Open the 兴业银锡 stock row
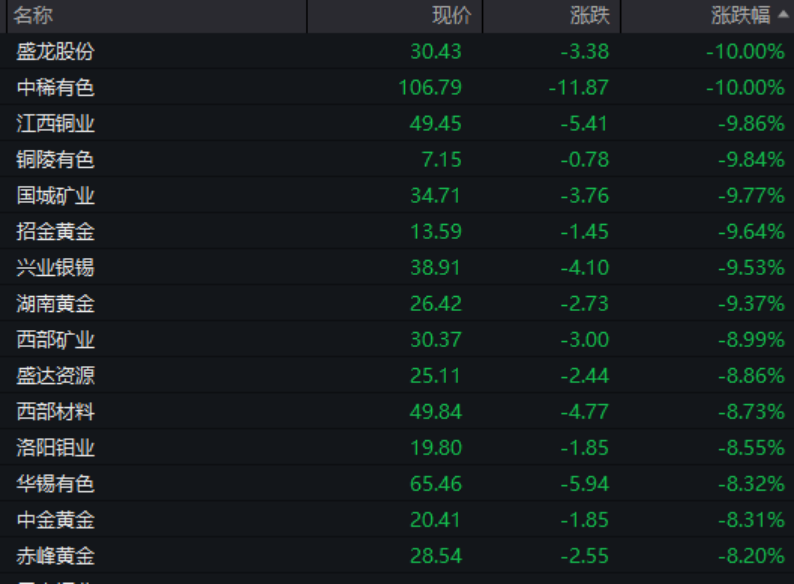794x584 pixels. [397, 267]
